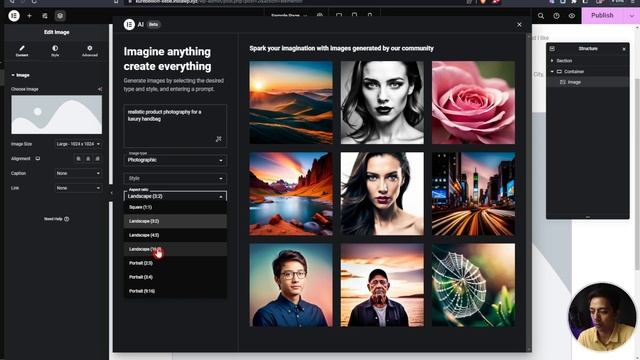This screenshot has width=640, height=360.
Task: Open the Elementor logo menu
Action: pyautogui.click(x=14, y=16)
